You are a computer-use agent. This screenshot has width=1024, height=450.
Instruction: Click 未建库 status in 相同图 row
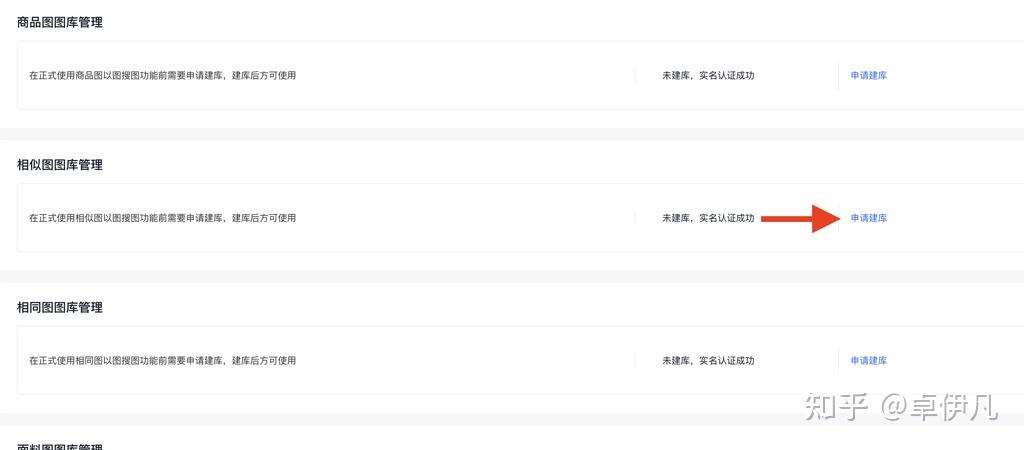point(708,361)
